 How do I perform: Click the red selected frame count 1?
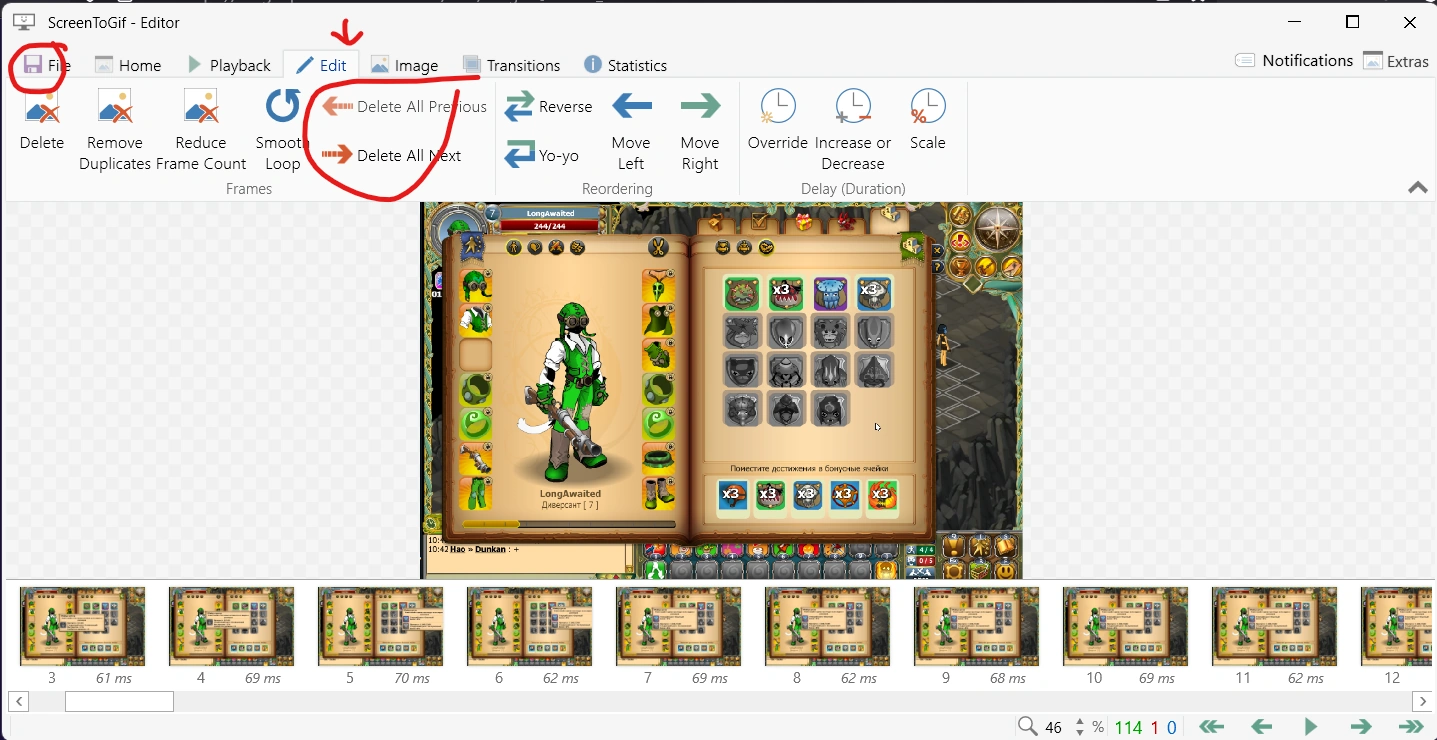point(1155,727)
